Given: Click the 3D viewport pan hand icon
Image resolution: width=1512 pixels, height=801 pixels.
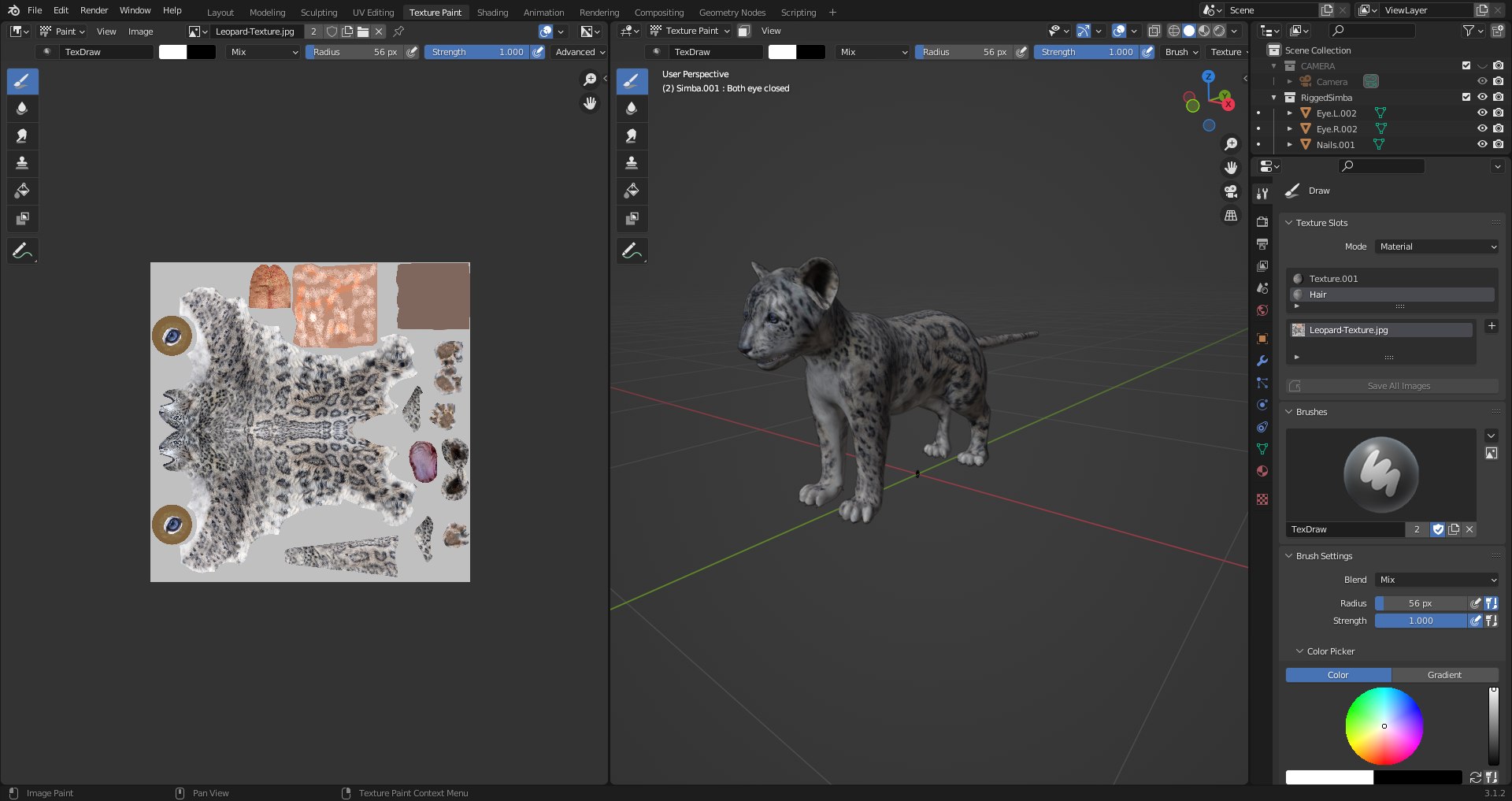Looking at the screenshot, I should (x=1231, y=168).
